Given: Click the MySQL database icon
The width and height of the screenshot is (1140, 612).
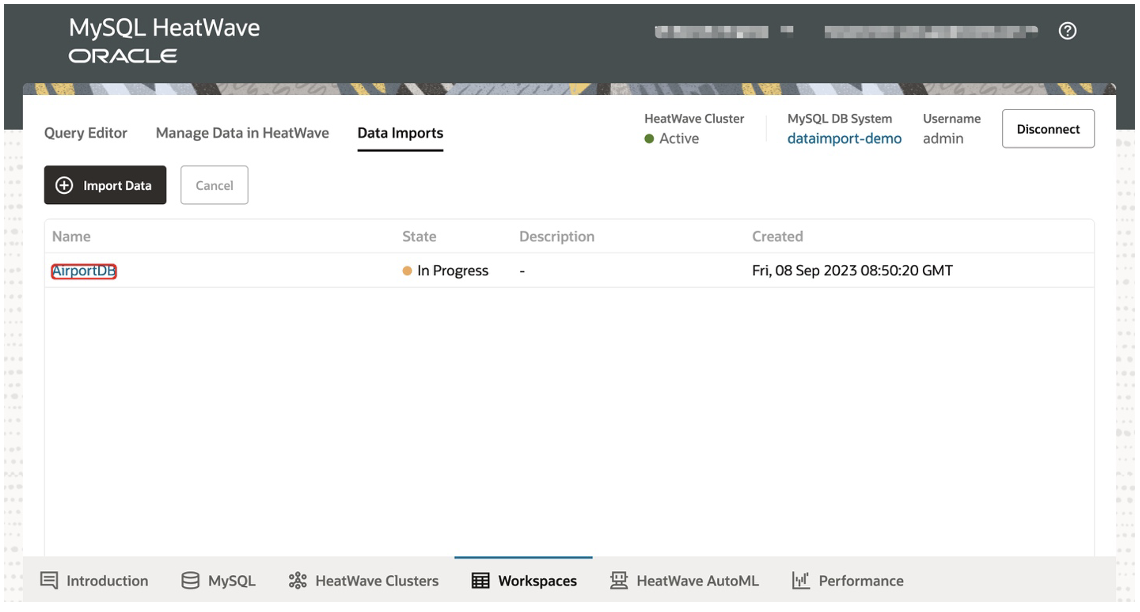Looking at the screenshot, I should tap(189, 580).
